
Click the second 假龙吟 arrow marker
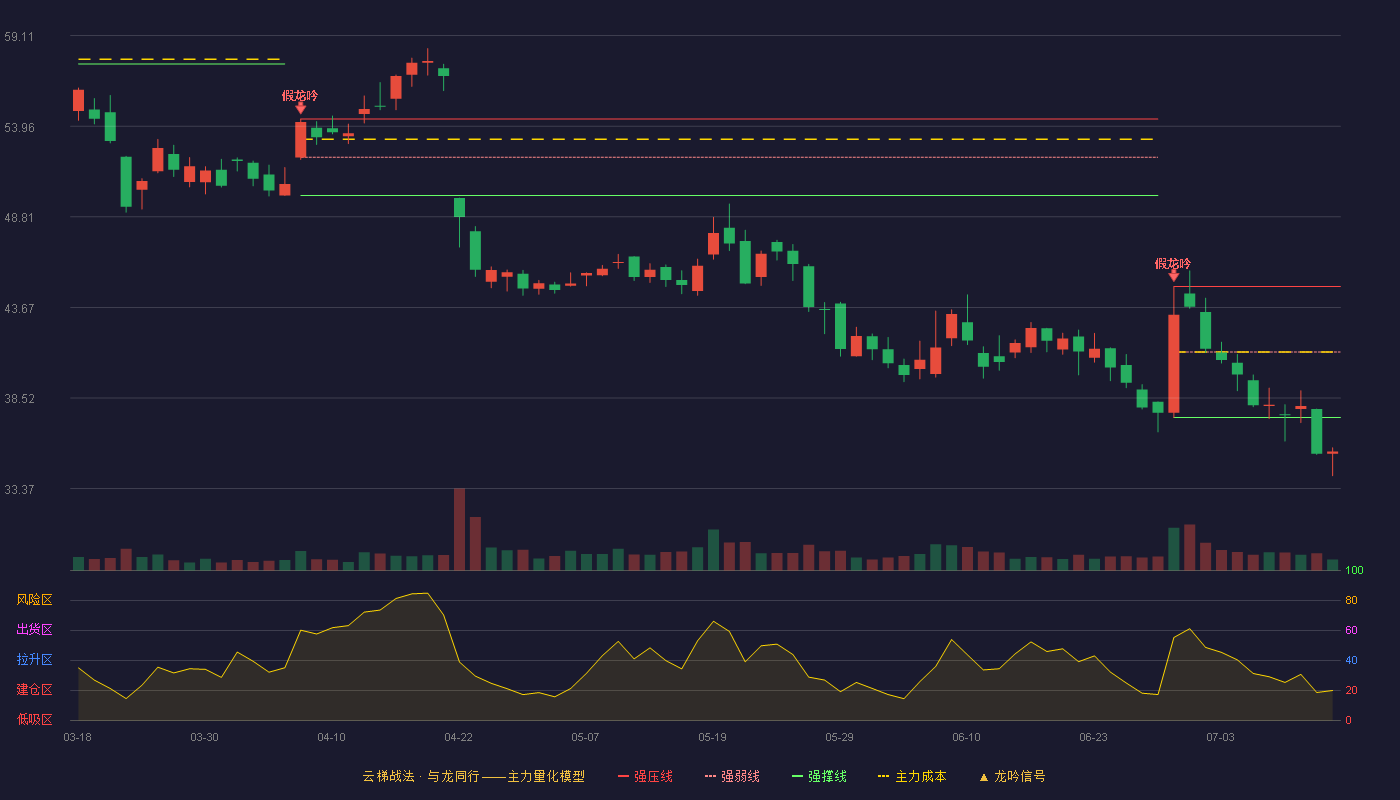[x=1173, y=276]
